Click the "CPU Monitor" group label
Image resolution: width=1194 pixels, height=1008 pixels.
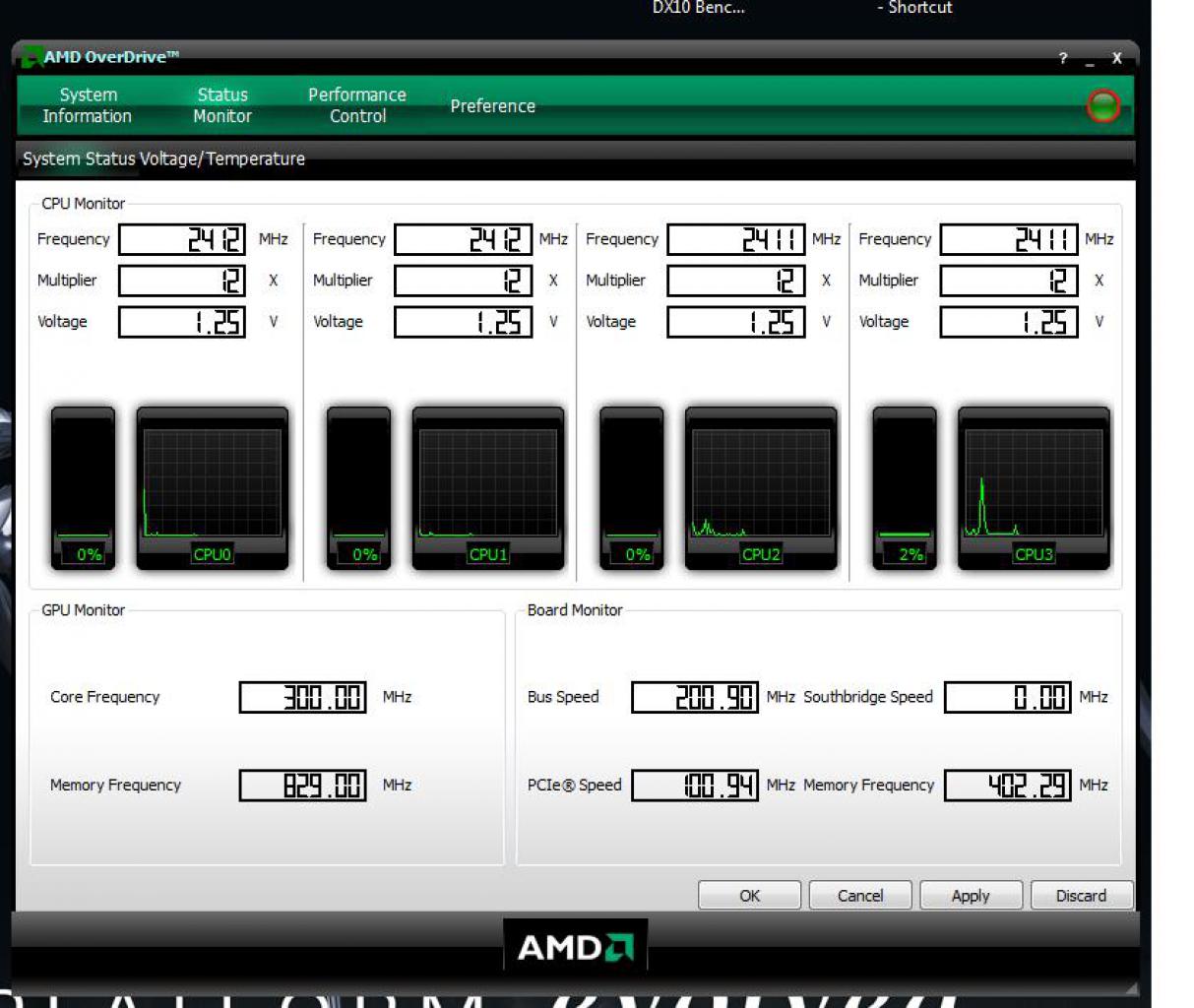[x=84, y=204]
